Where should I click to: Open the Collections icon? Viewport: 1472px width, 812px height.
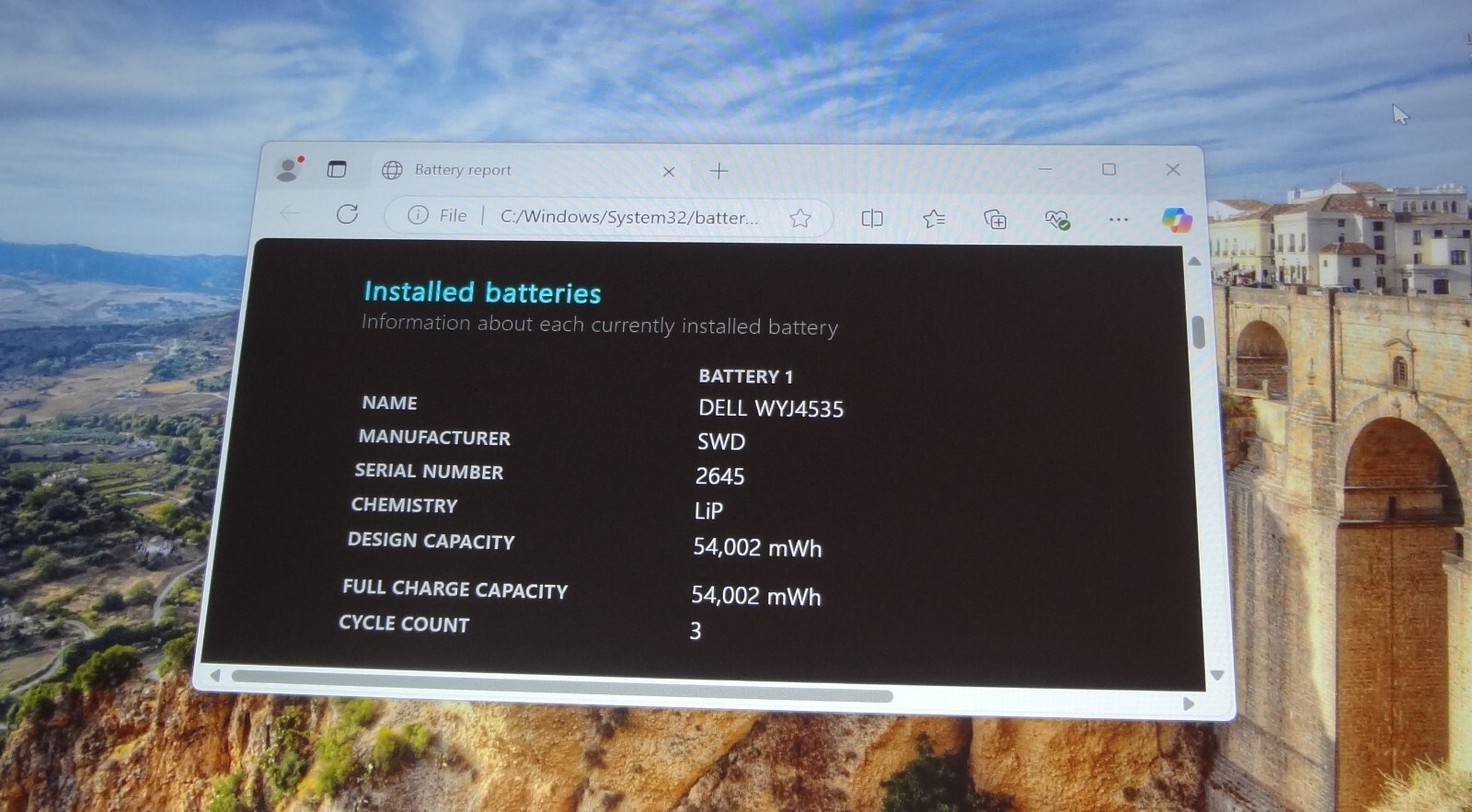click(995, 219)
